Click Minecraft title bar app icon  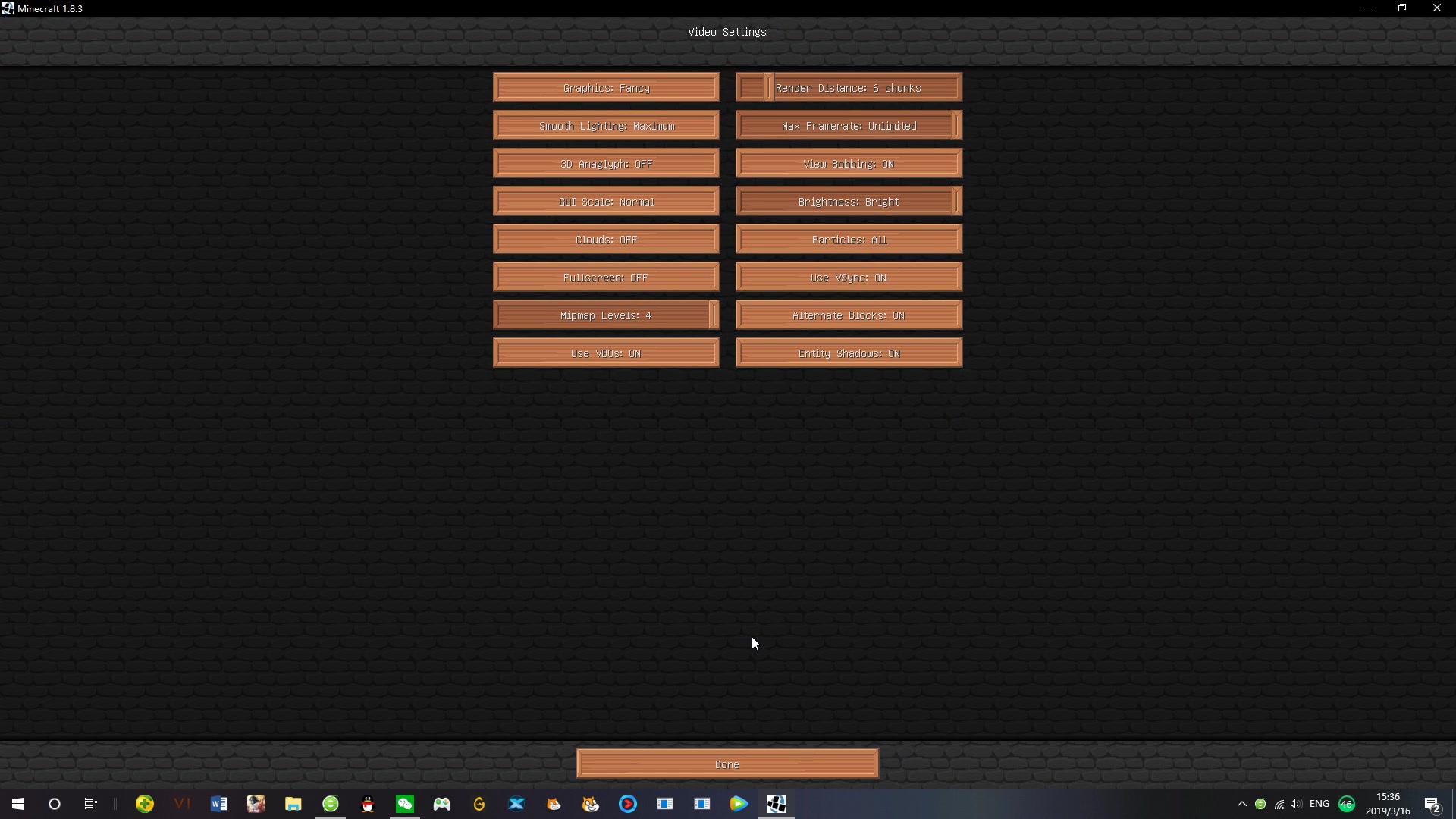click(x=8, y=8)
